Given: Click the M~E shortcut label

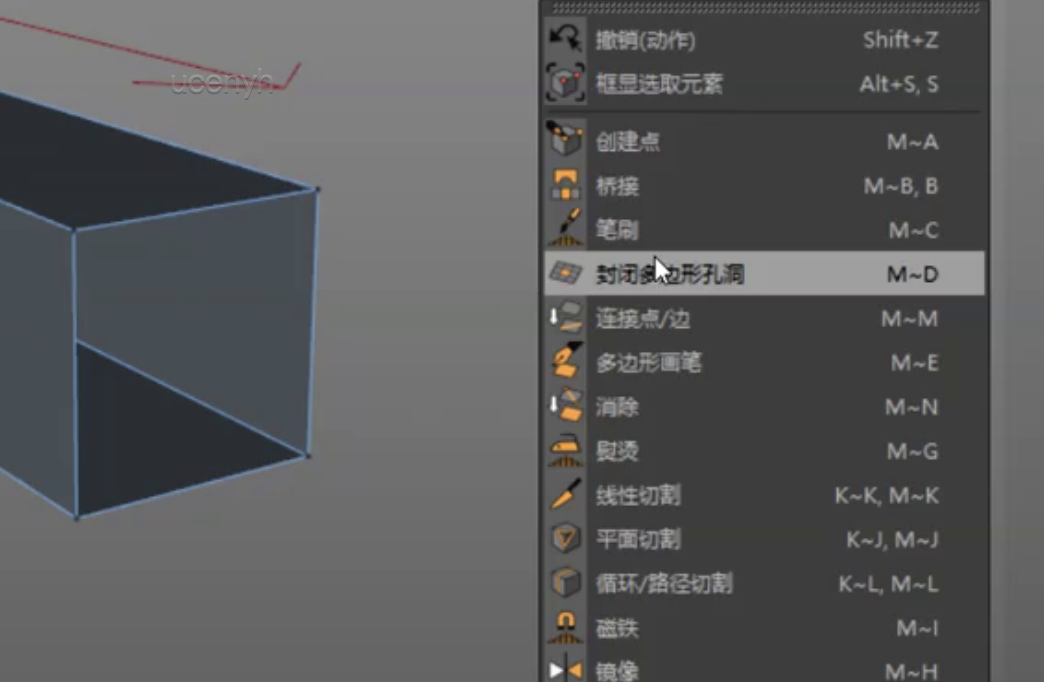Looking at the screenshot, I should coord(915,362).
